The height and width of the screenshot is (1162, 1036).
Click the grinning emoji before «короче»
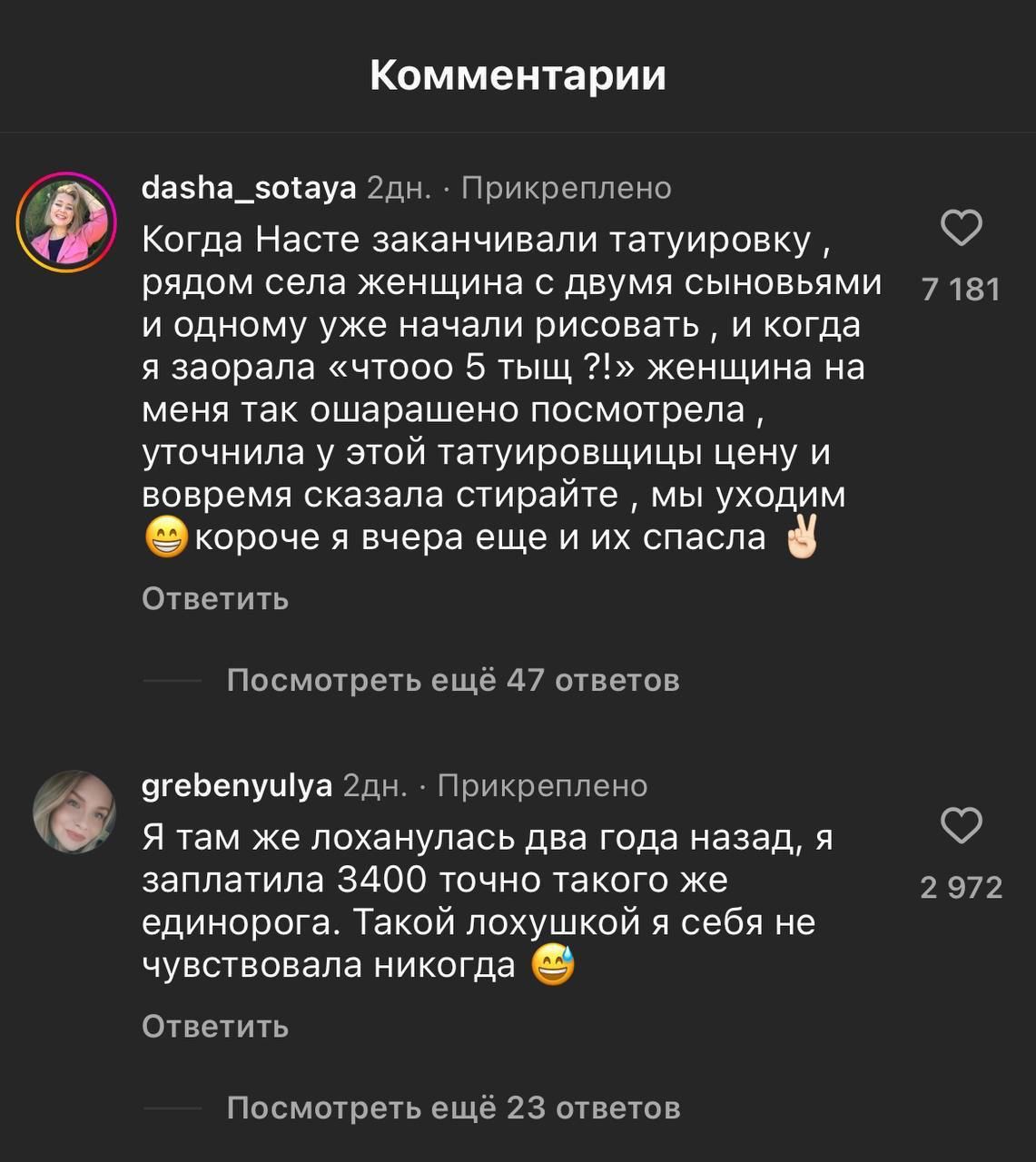165,538
